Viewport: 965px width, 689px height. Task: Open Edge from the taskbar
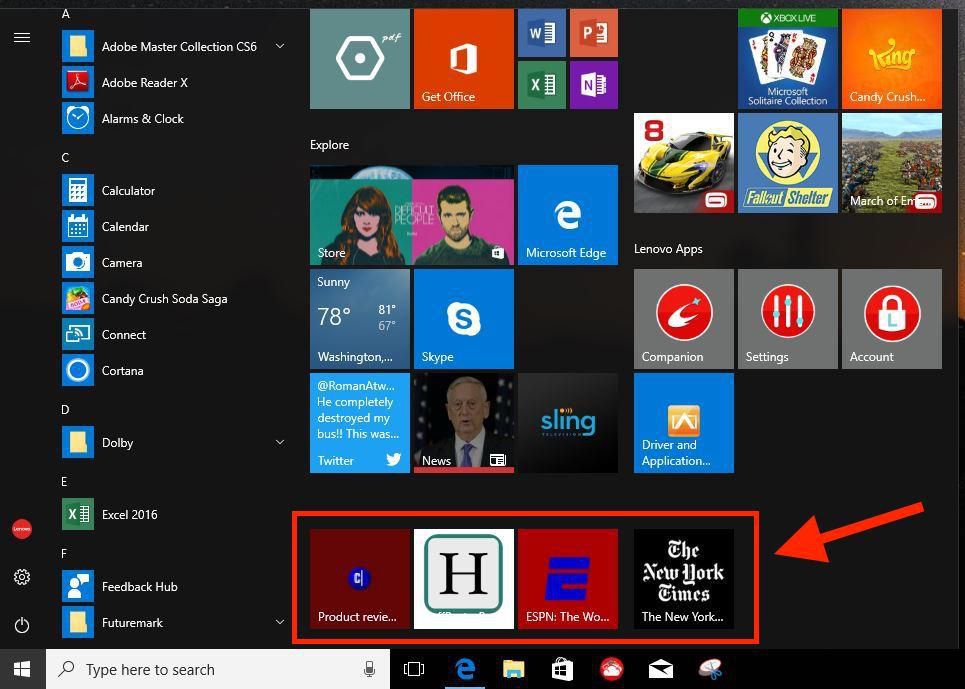point(465,669)
